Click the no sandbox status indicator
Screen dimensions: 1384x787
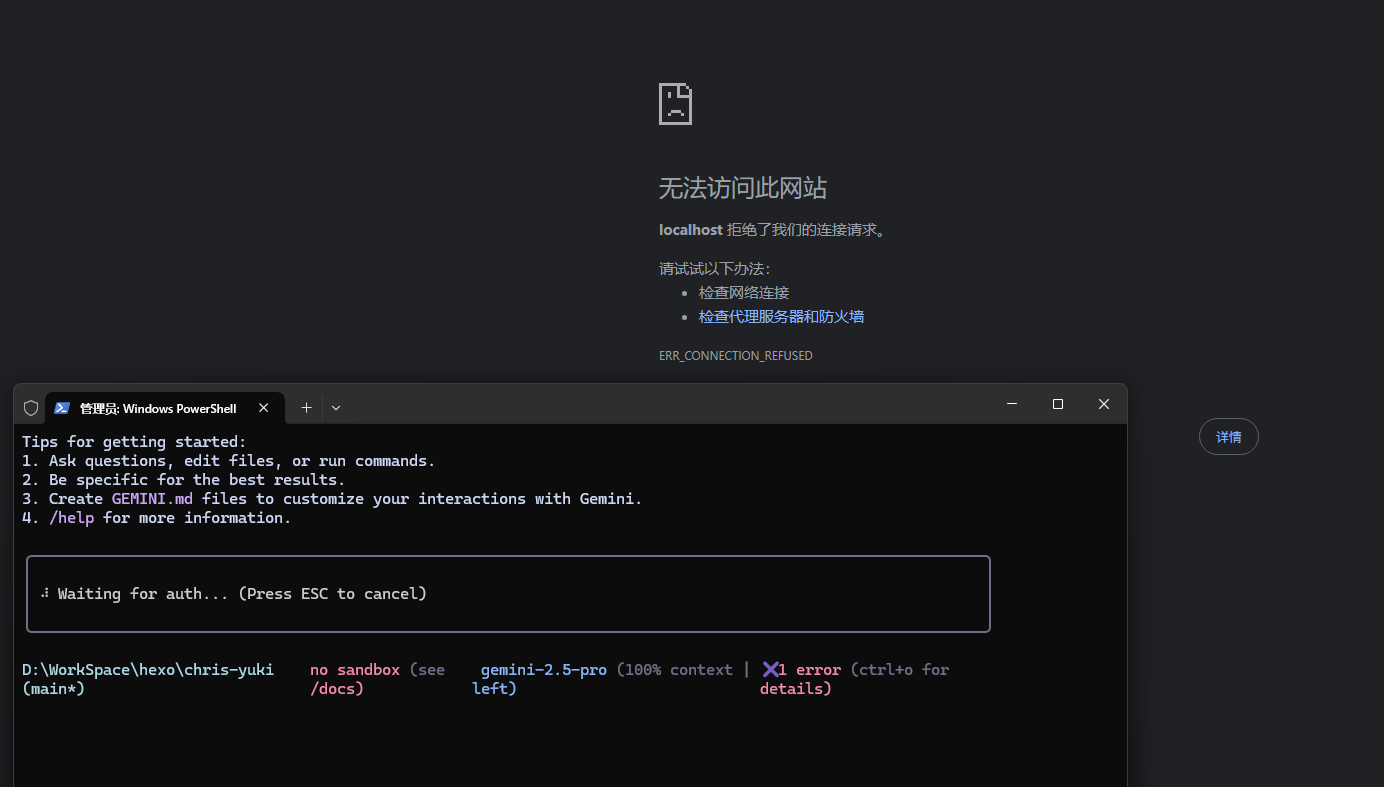[354, 669]
